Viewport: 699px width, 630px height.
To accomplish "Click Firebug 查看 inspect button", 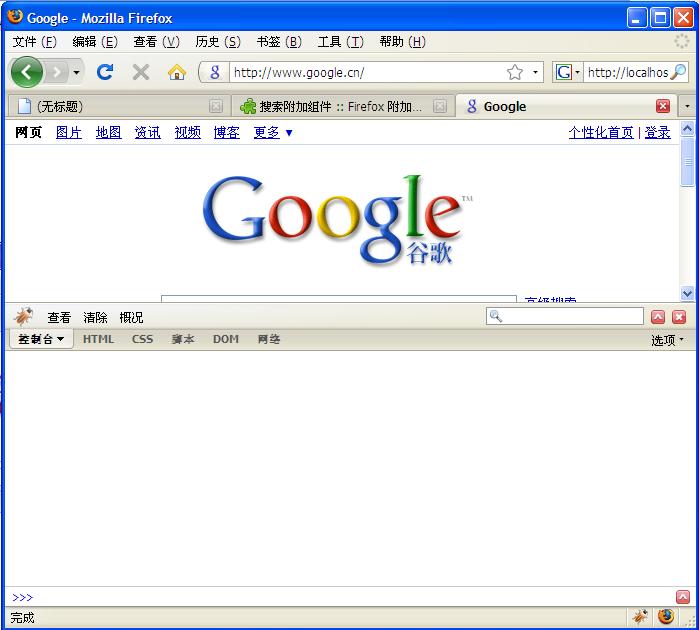I will (x=59, y=317).
